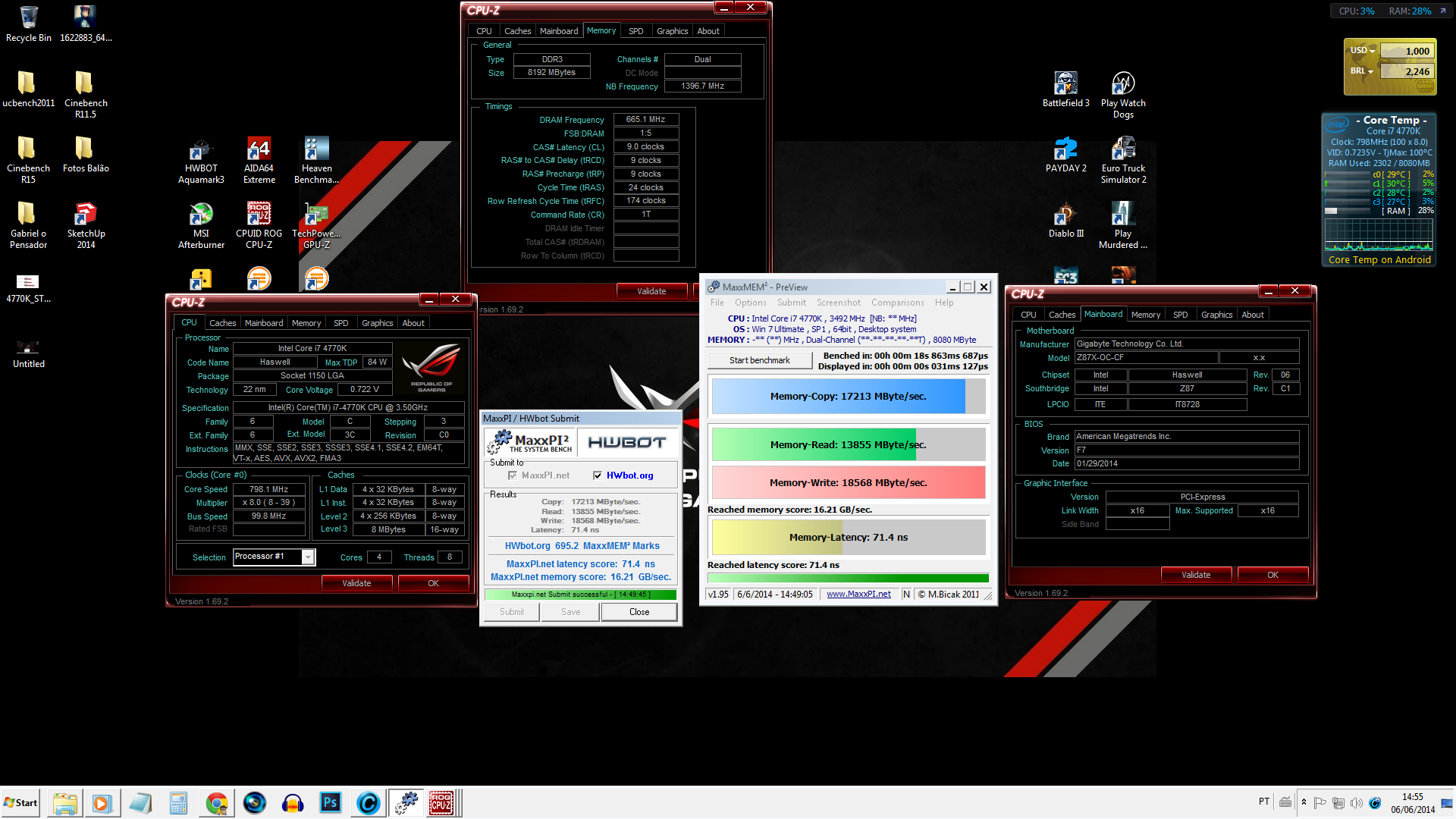Toggle the HWbot.org submit checkbox
The height and width of the screenshot is (819, 1456).
(x=598, y=475)
